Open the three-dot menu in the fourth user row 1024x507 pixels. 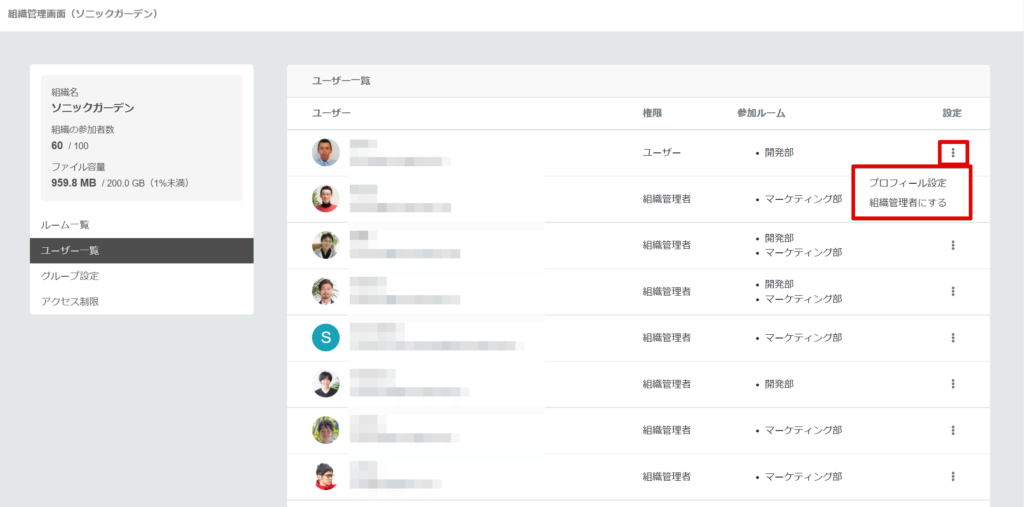click(953, 291)
